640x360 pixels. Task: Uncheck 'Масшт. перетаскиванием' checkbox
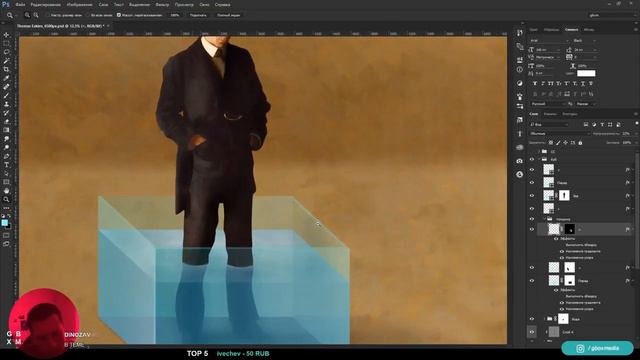(x=119, y=15)
